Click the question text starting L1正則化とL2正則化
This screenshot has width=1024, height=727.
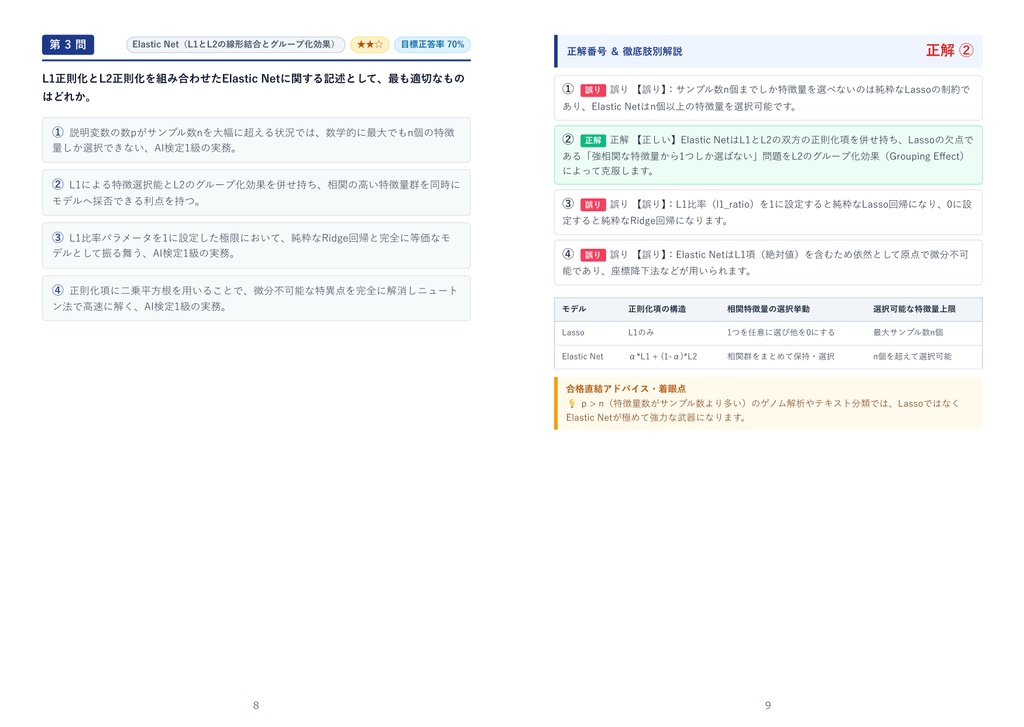tap(253, 88)
